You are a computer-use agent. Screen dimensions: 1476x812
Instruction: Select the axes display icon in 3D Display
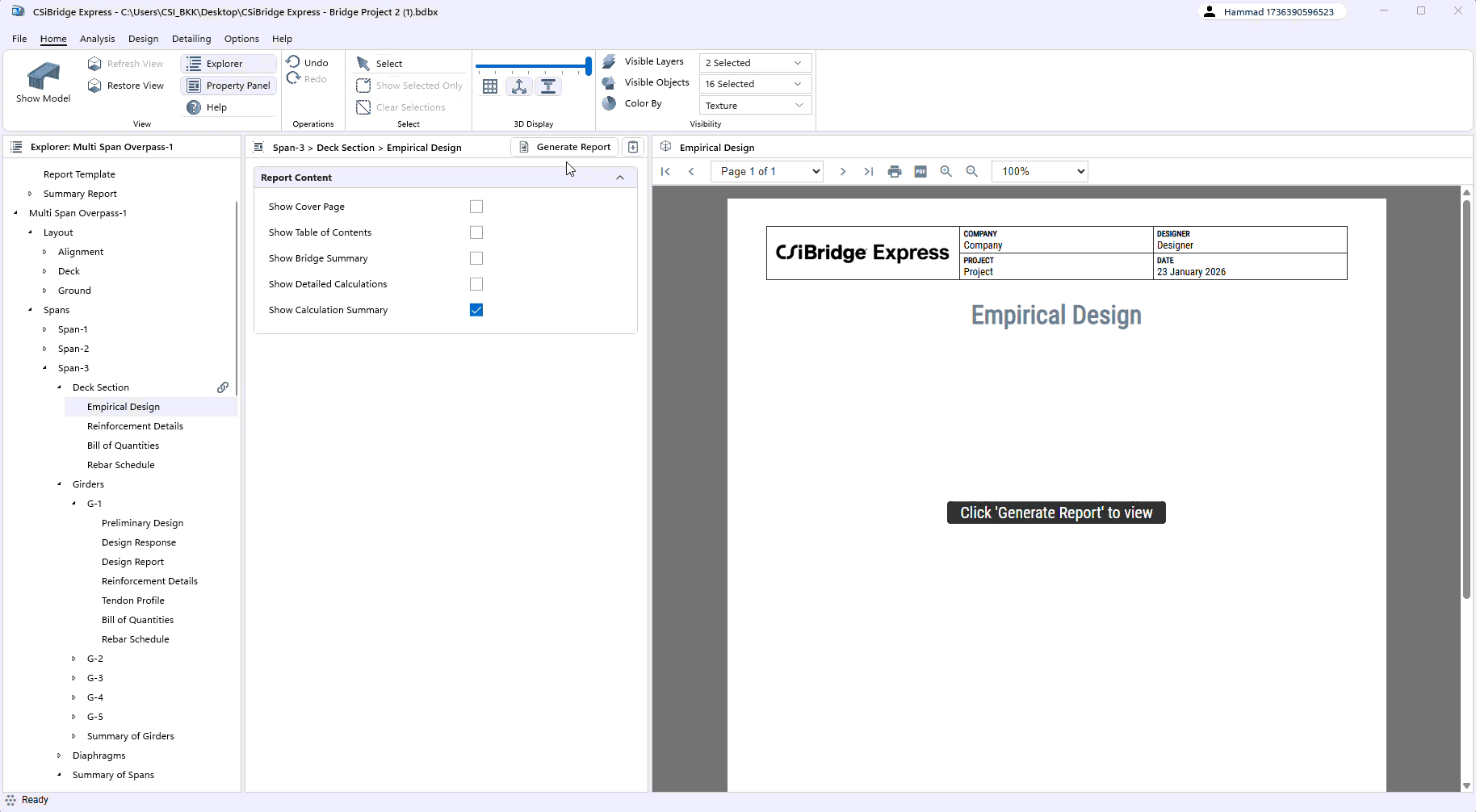(x=519, y=86)
